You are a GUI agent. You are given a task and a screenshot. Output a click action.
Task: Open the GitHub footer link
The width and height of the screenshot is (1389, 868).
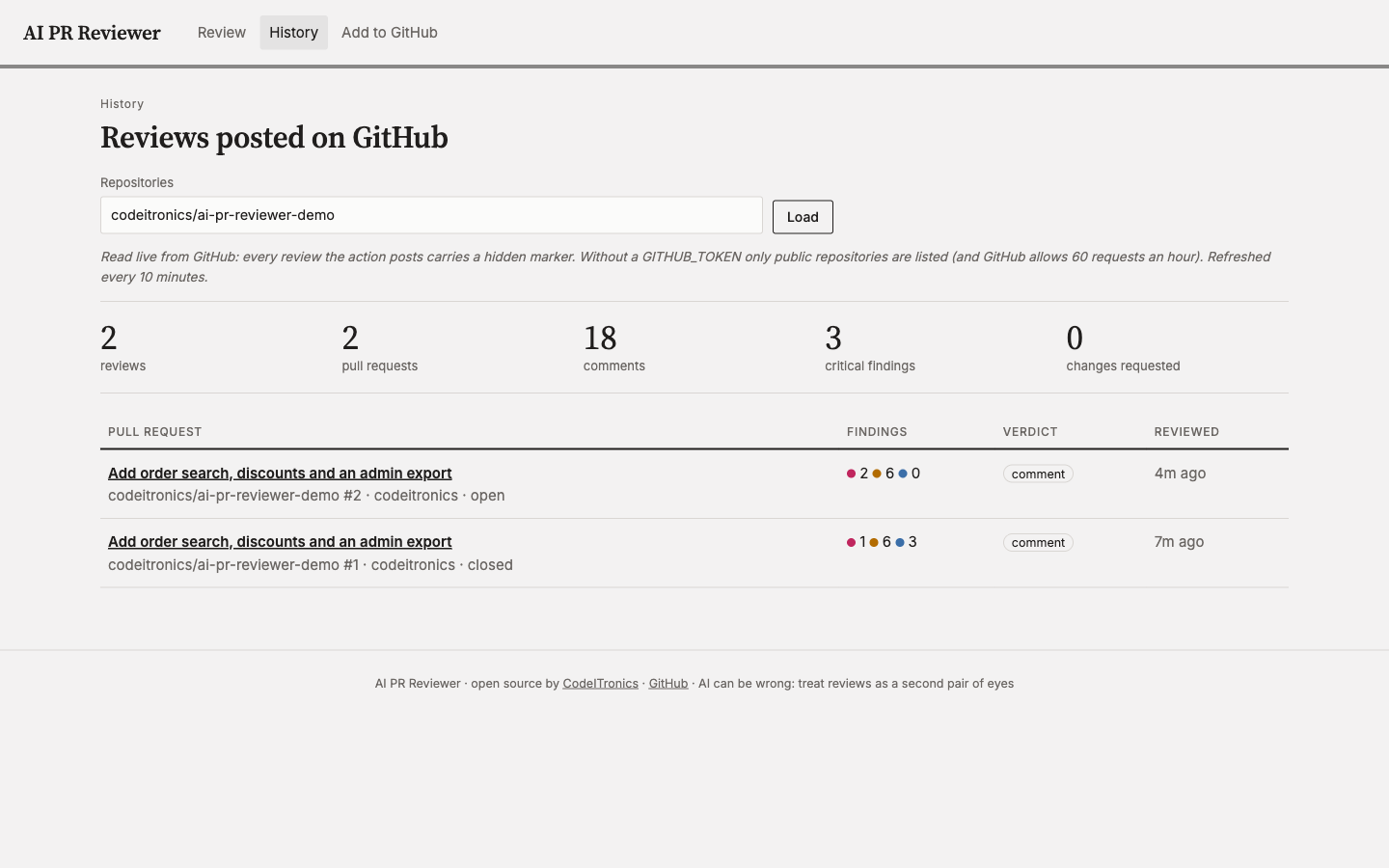[x=668, y=684]
